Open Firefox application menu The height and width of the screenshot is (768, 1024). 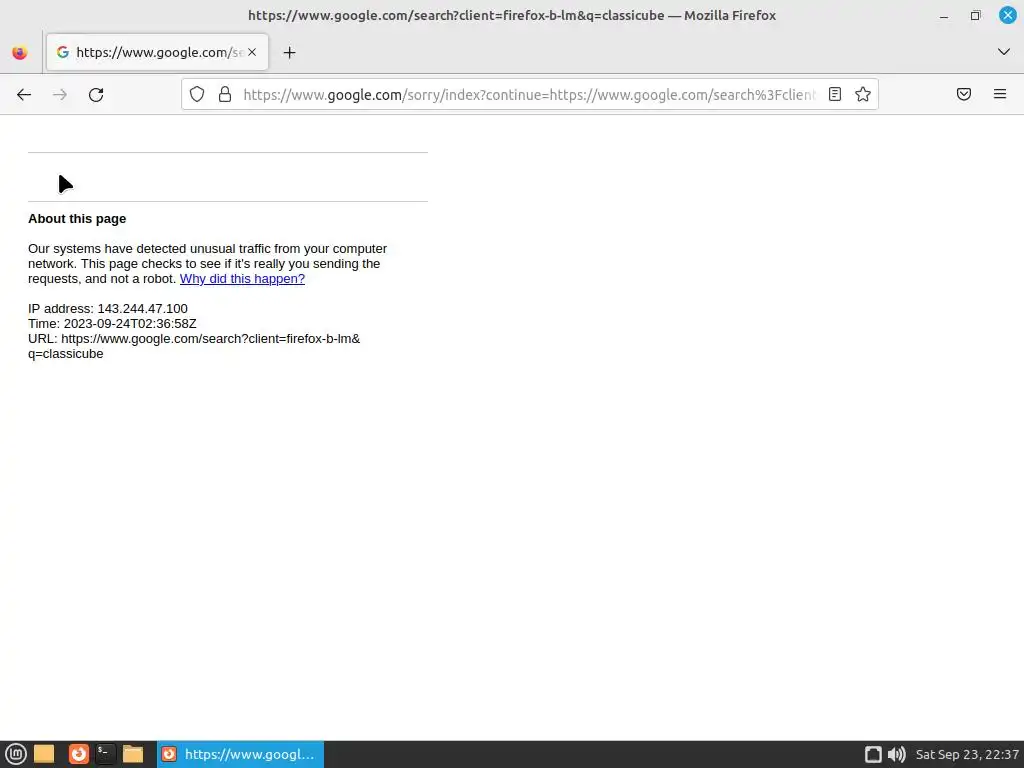(1000, 94)
